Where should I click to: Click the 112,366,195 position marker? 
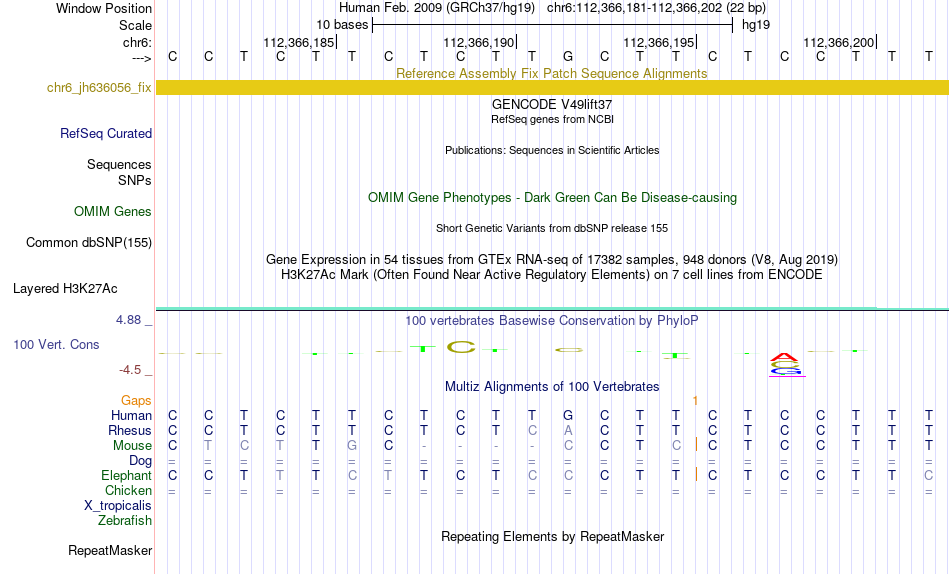tap(659, 42)
